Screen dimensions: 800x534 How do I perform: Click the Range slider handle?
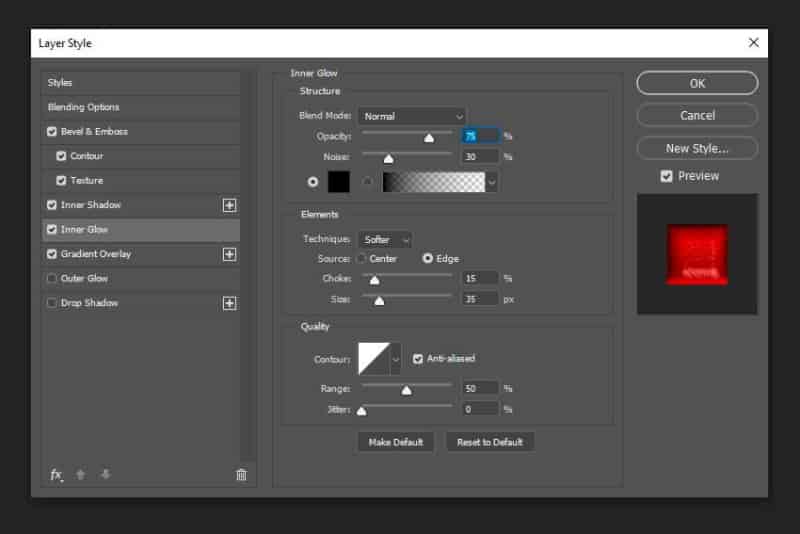[x=406, y=391]
